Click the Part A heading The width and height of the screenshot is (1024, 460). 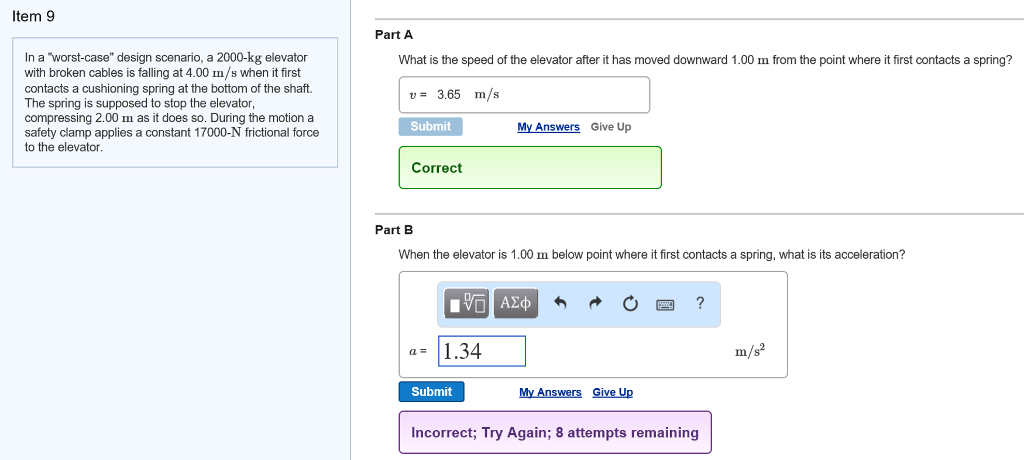[x=387, y=35]
